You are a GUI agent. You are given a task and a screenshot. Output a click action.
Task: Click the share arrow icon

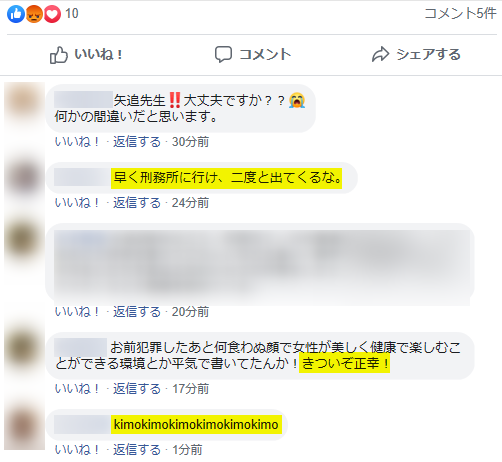[380, 54]
